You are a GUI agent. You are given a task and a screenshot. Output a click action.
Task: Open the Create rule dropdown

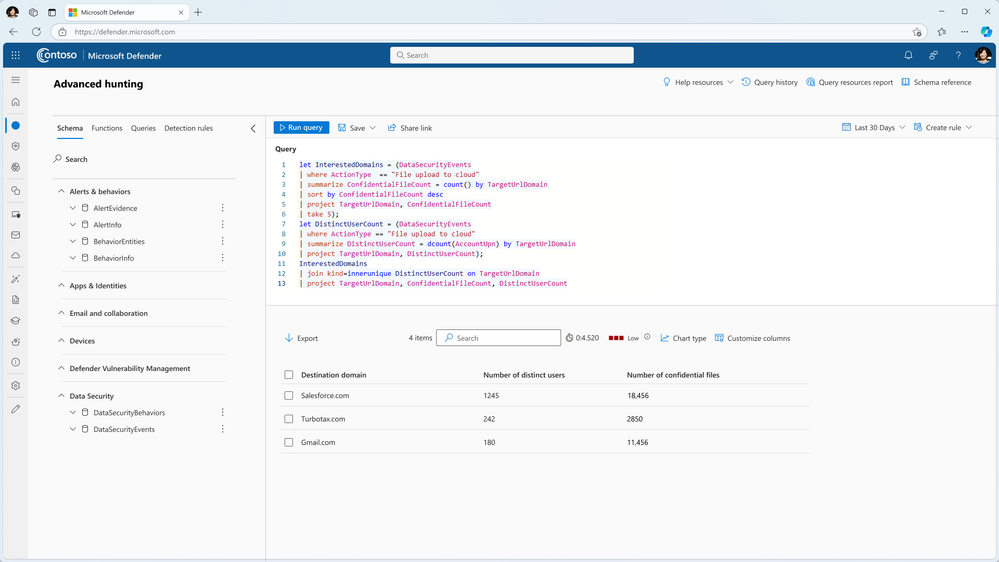(943, 127)
